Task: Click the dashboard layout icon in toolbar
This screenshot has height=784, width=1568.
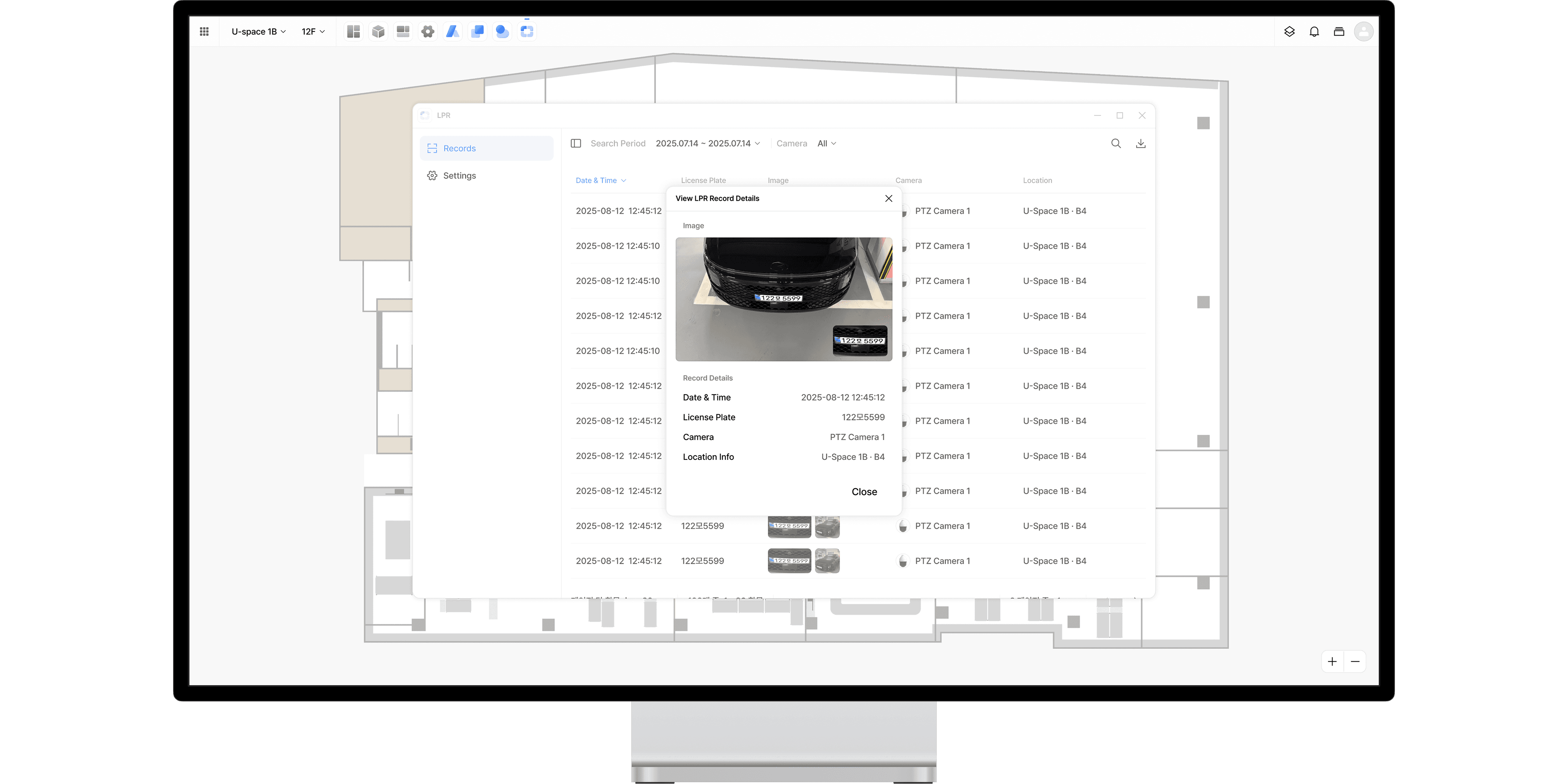Action: (354, 32)
